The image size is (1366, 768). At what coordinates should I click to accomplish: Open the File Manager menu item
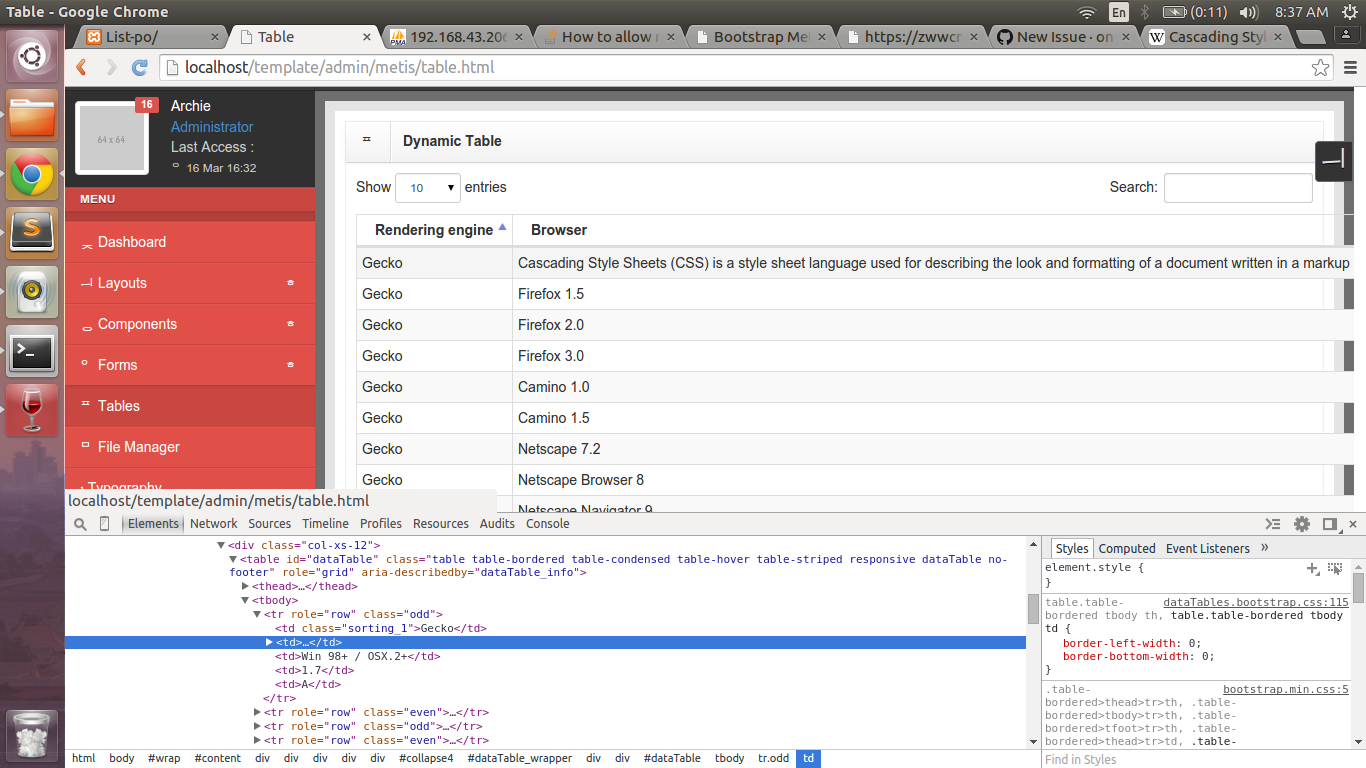click(190, 447)
